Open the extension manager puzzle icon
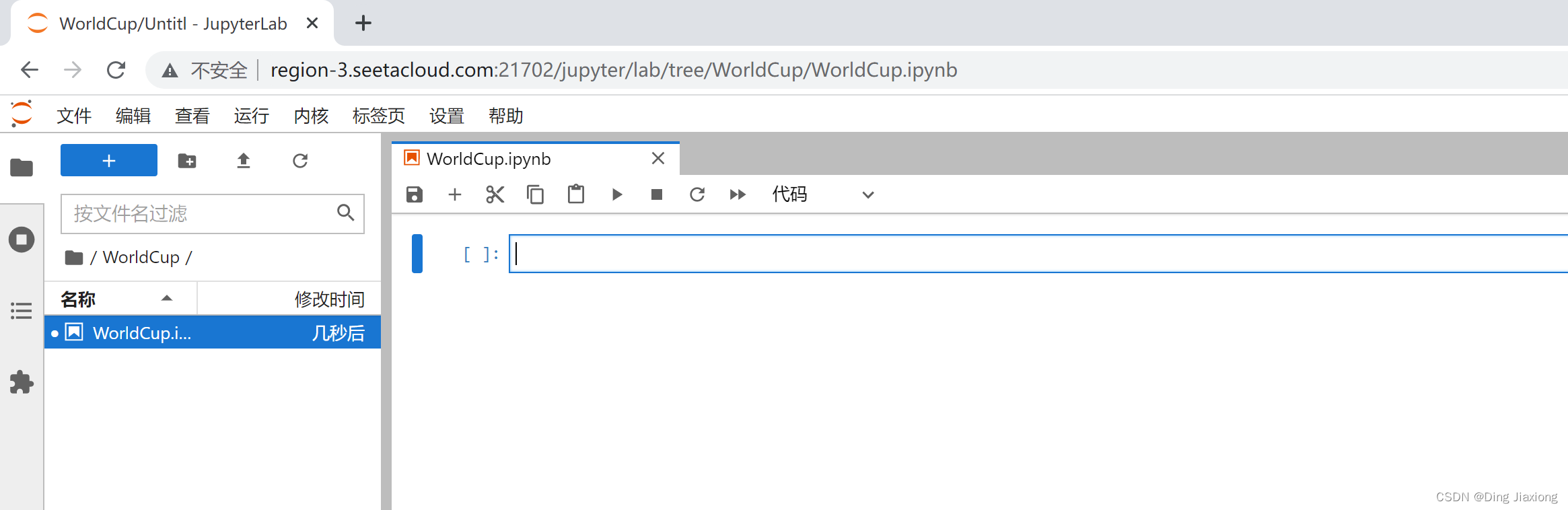 pos(22,382)
